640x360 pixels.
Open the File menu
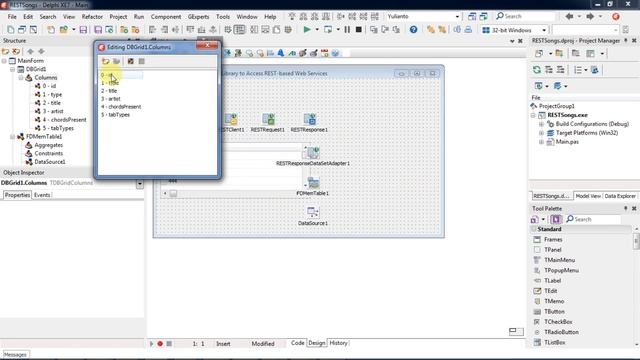pyautogui.click(x=12, y=17)
